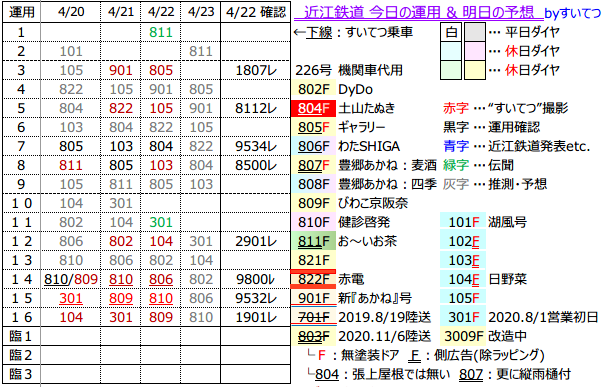Viewport: 609px width, 387px height.
Task: Click the 821F legend cell
Action: tap(313, 260)
